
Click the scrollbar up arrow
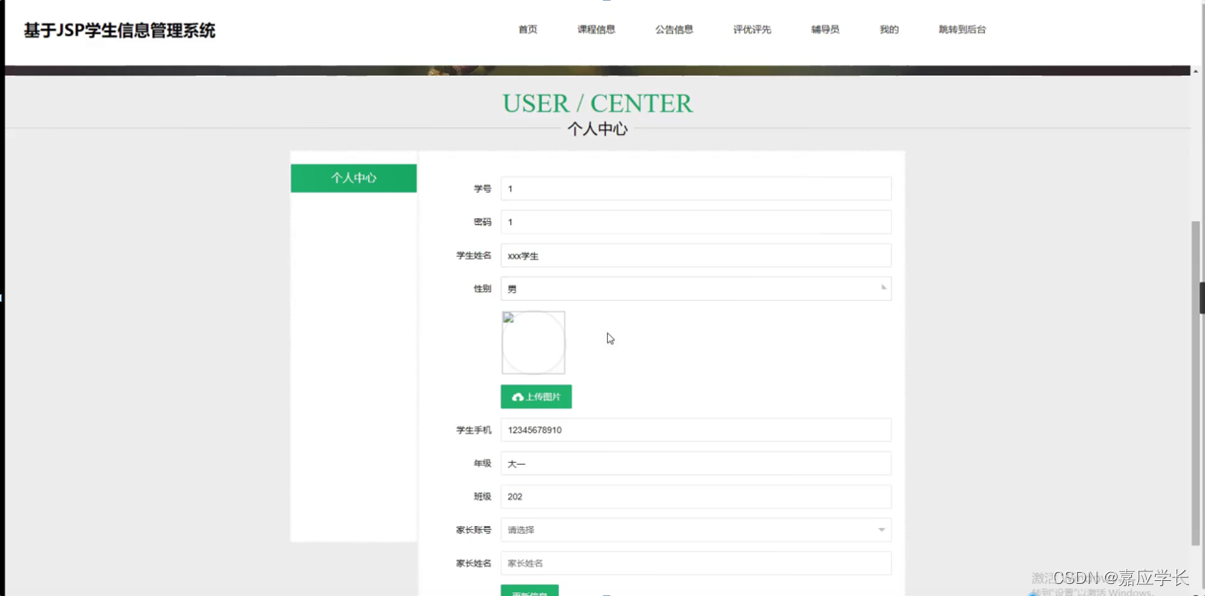(x=1195, y=72)
